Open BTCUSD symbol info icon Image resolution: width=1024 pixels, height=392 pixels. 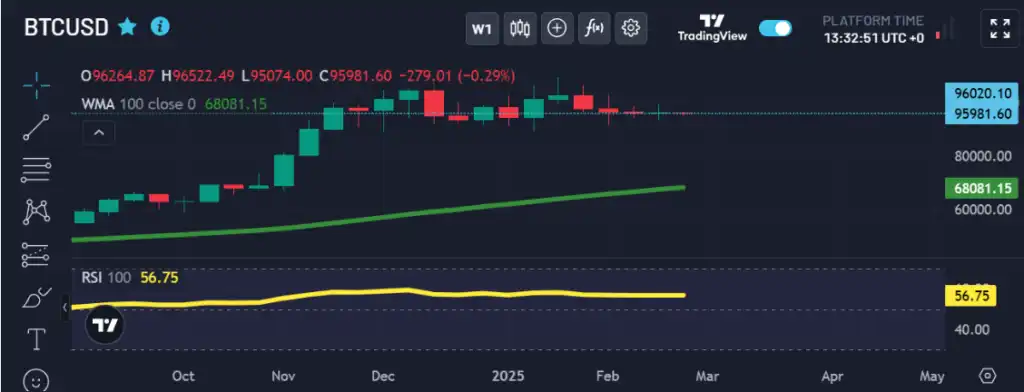point(160,26)
